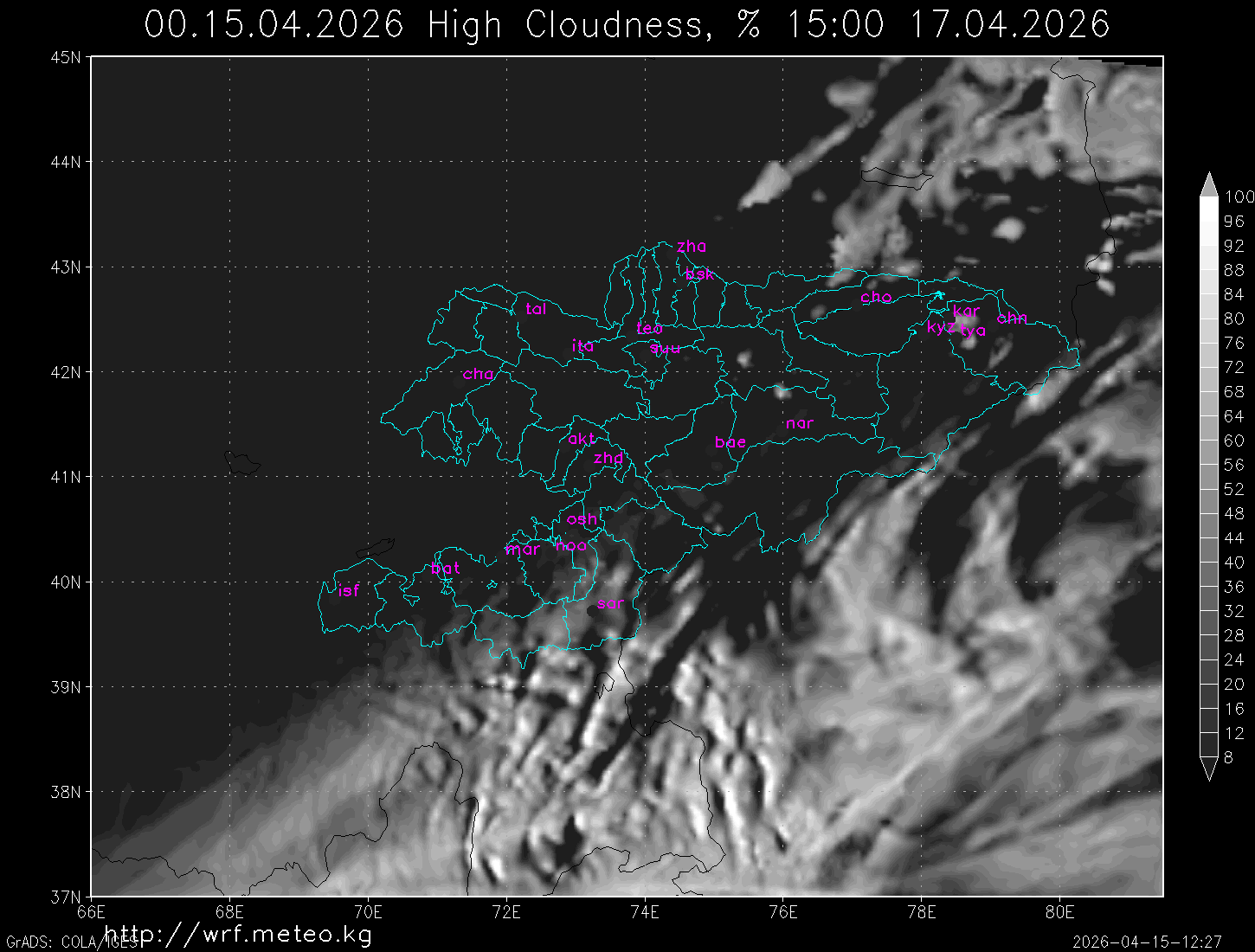
Task: Click the upper arrow of the color scale
Action: point(1208,184)
